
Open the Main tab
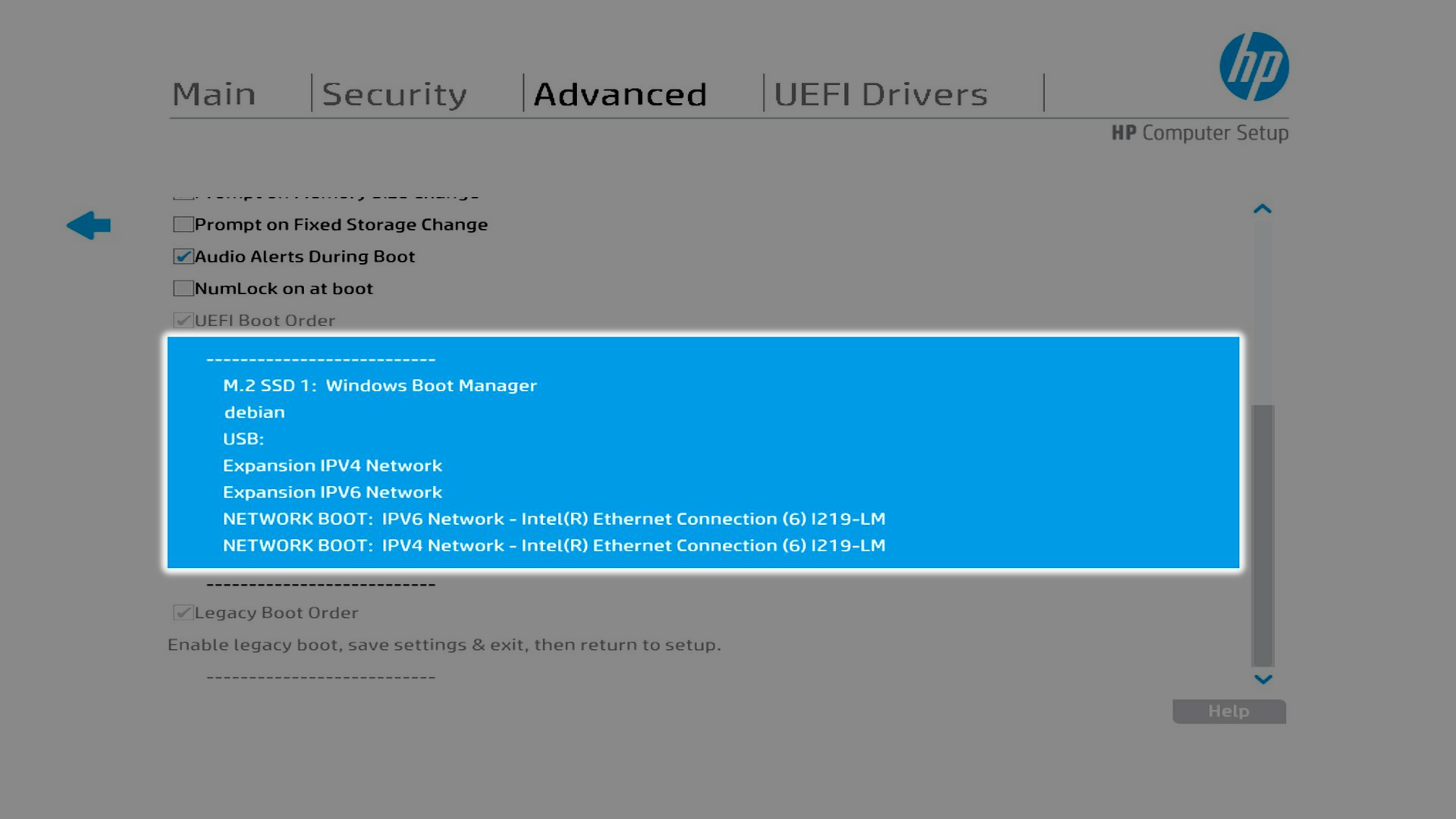pos(214,94)
